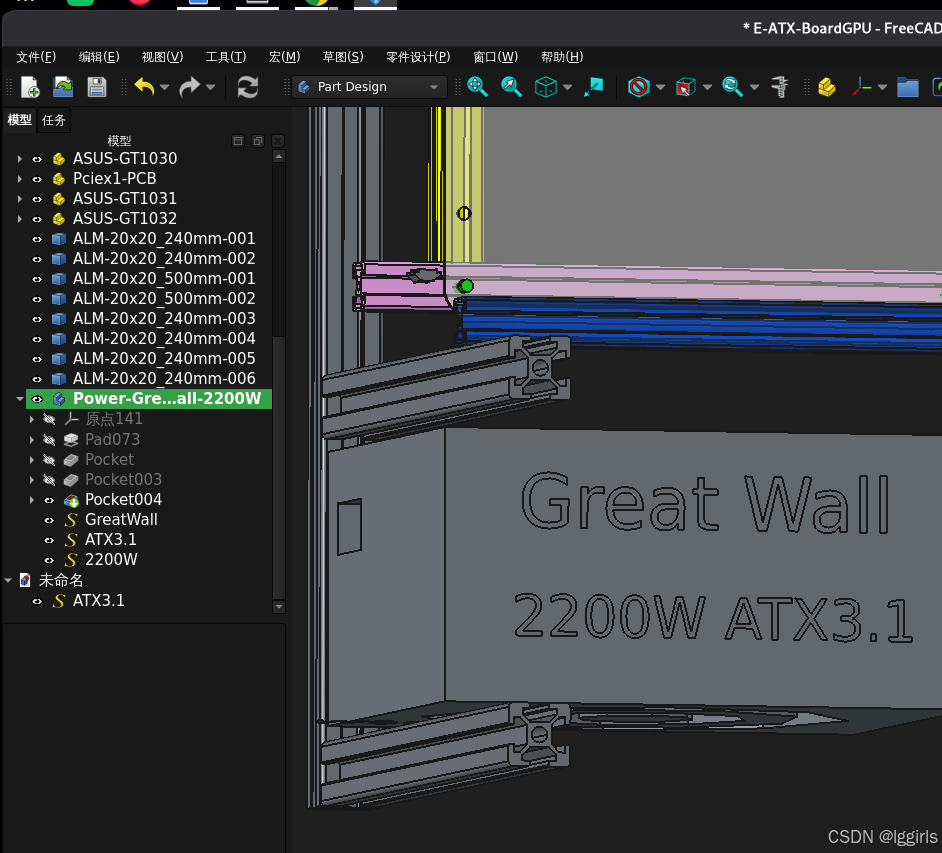Viewport: 942px width, 853px height.
Task: Open the 草图(S) menu
Action: tap(343, 57)
